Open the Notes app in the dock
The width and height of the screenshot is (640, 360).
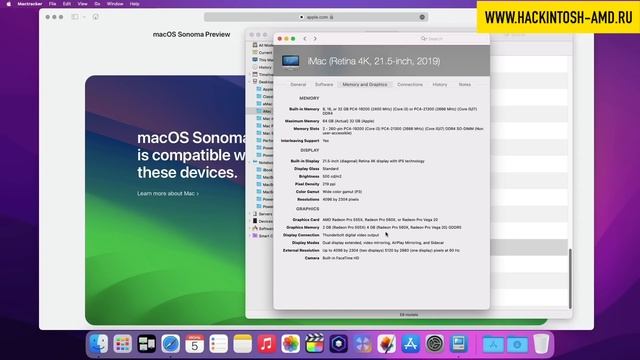tap(242, 344)
